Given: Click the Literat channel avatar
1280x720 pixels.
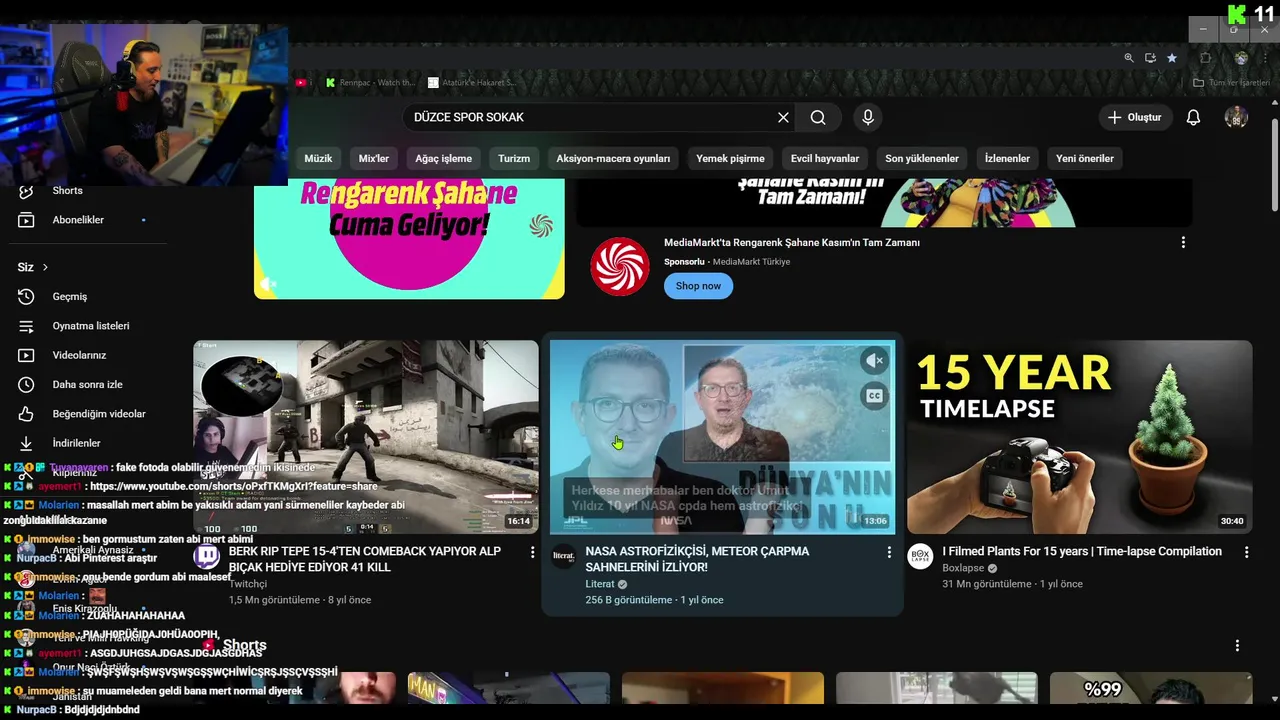Looking at the screenshot, I should [564, 557].
